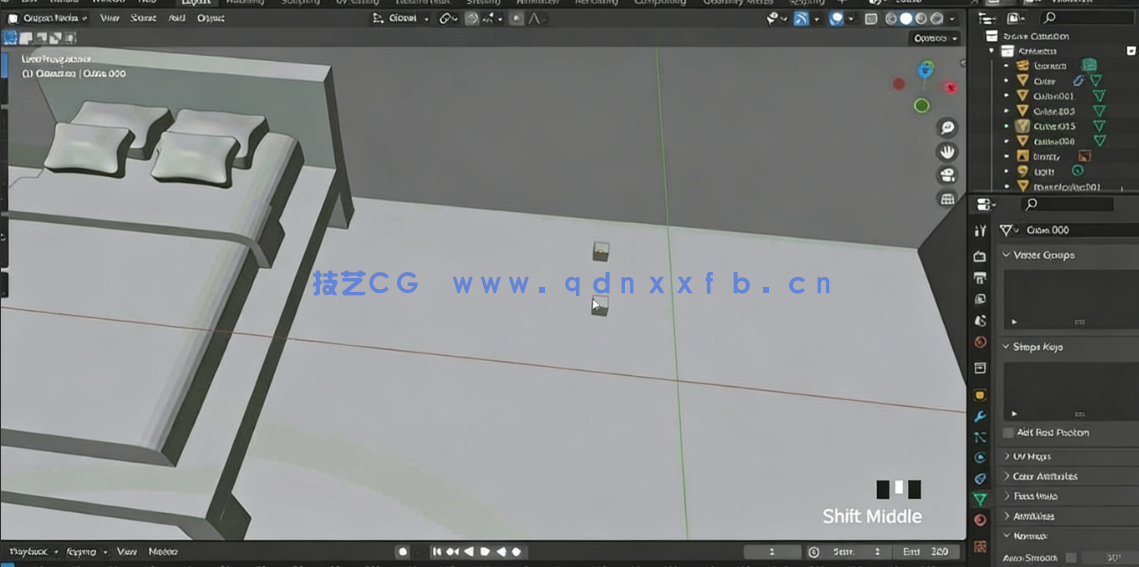Select the Camera object in outliner
The image size is (1139, 567).
(x=1051, y=65)
